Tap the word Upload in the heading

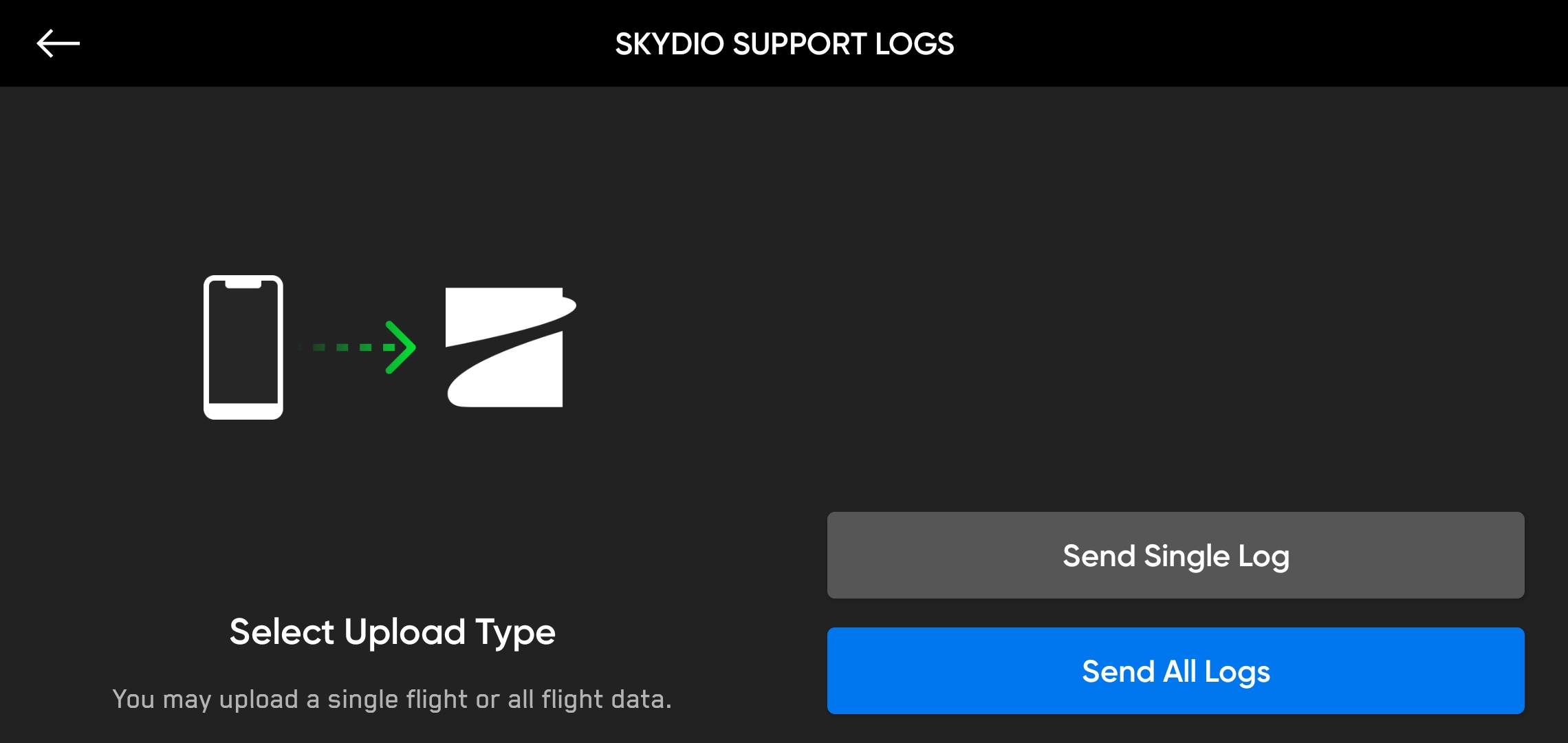[405, 632]
